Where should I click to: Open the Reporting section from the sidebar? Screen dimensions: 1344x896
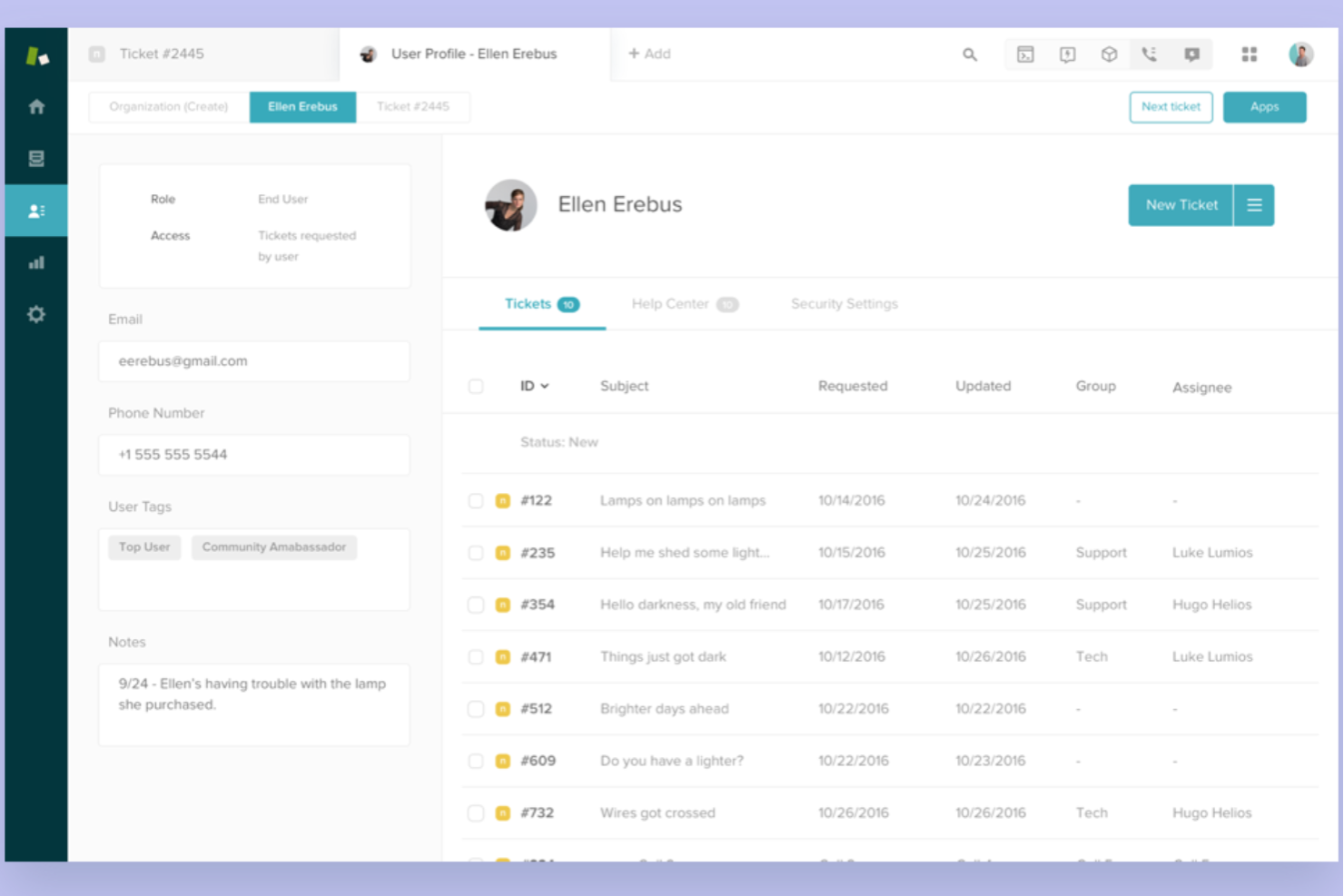[x=36, y=261]
